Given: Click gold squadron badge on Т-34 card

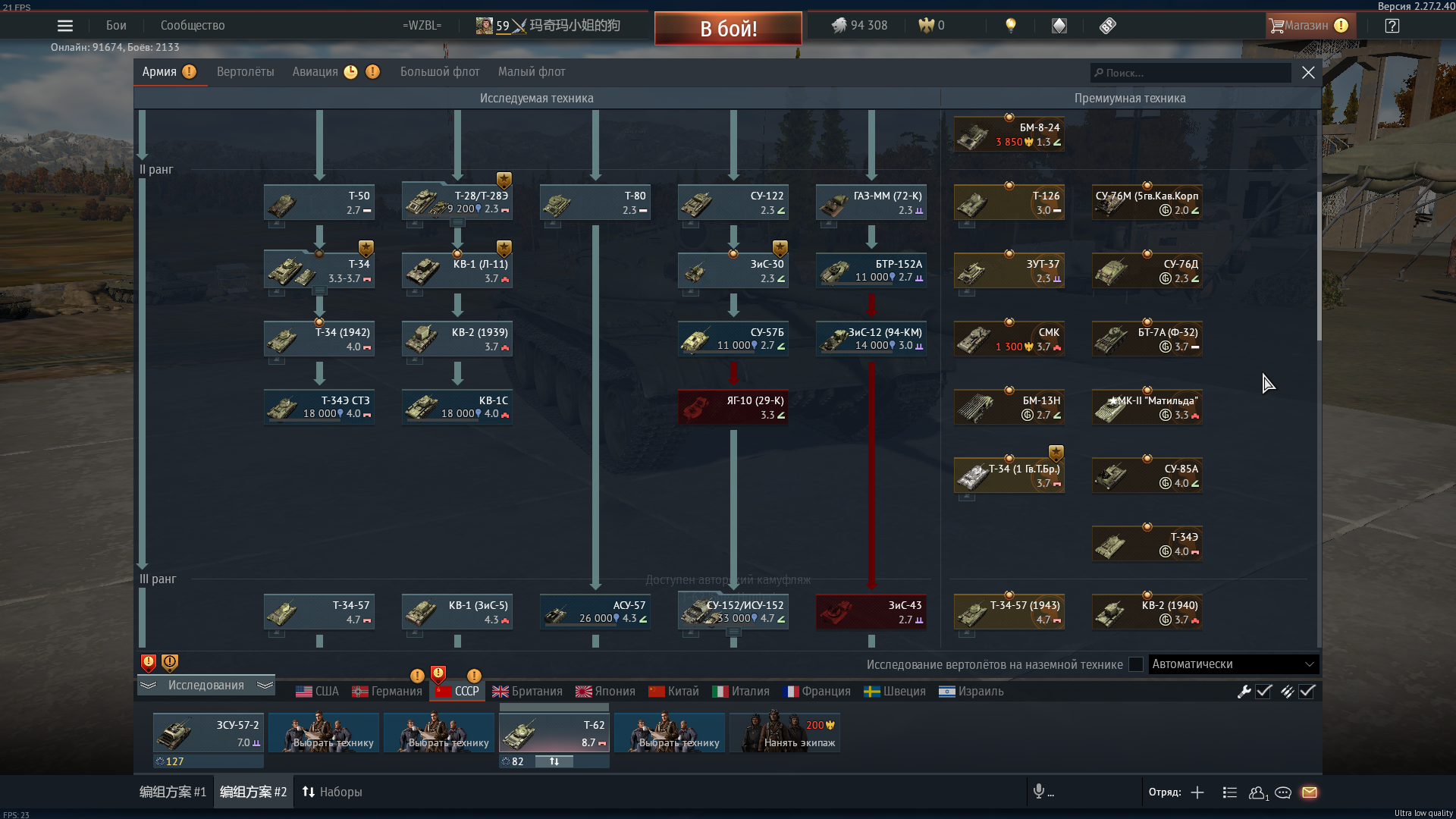Looking at the screenshot, I should coord(366,248).
